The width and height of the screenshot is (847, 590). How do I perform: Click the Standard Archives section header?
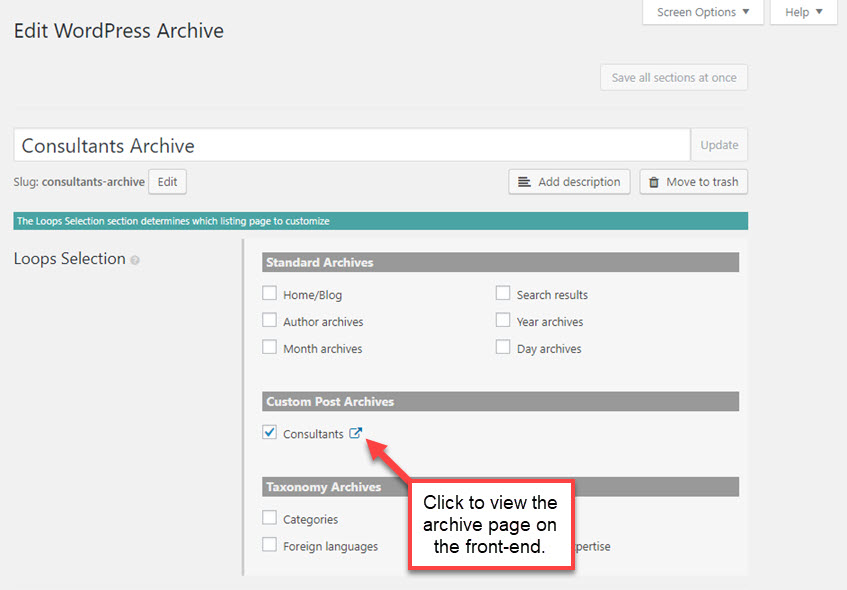(500, 263)
